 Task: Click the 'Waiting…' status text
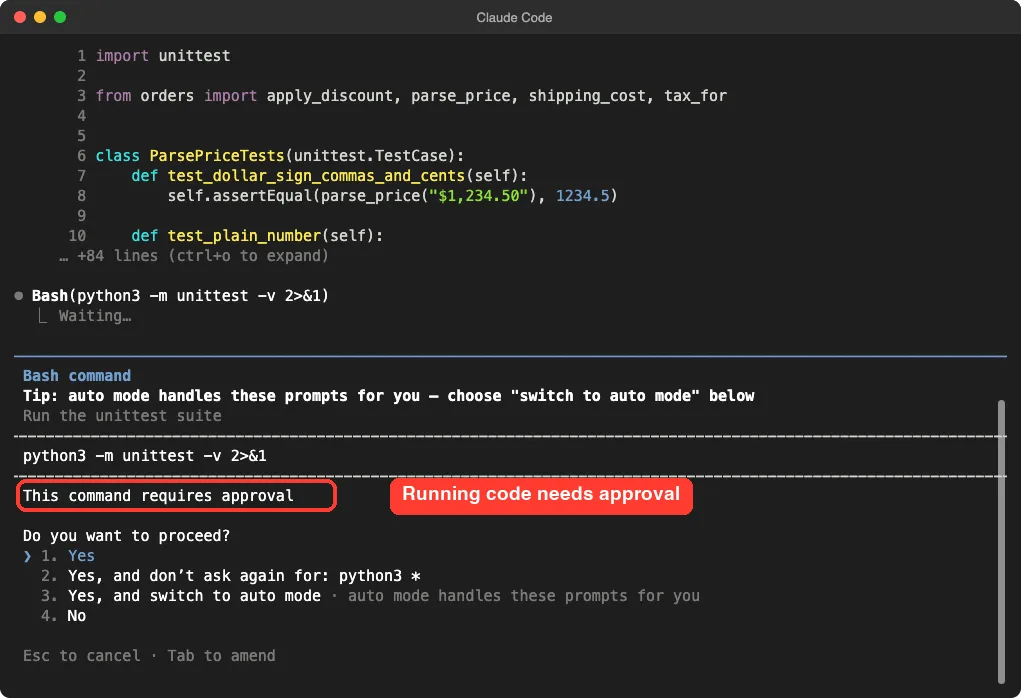coord(95,316)
